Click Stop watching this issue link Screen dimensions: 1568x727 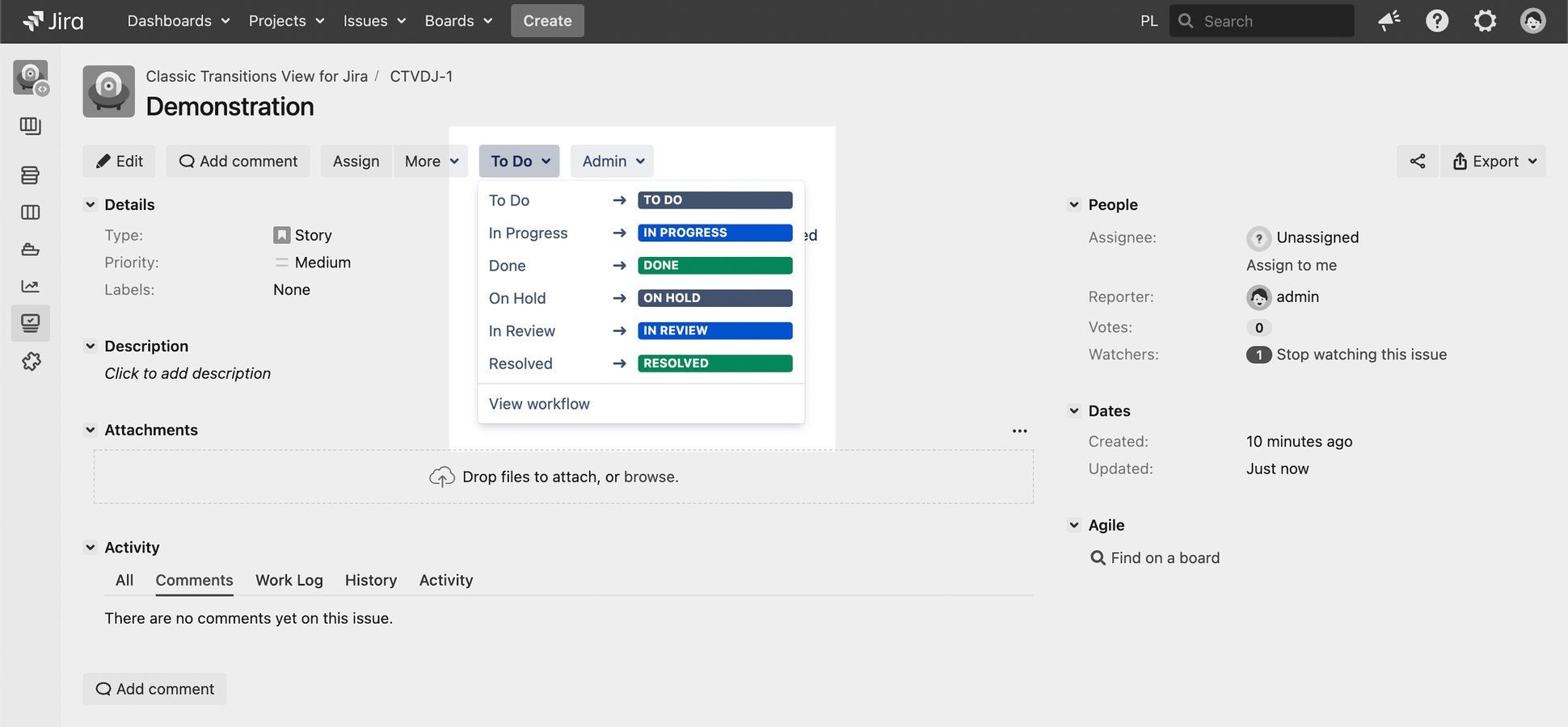1362,355
